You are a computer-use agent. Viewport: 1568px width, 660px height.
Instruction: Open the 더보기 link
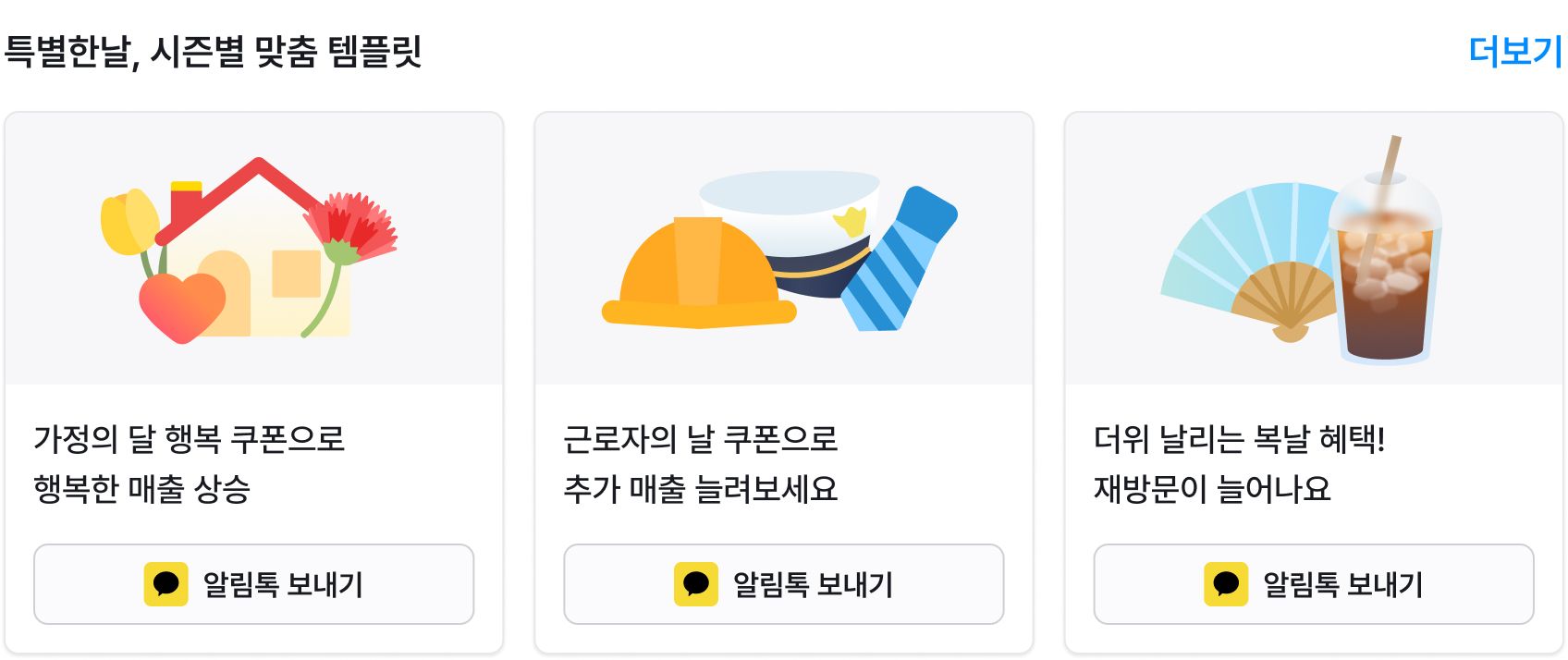click(1514, 51)
